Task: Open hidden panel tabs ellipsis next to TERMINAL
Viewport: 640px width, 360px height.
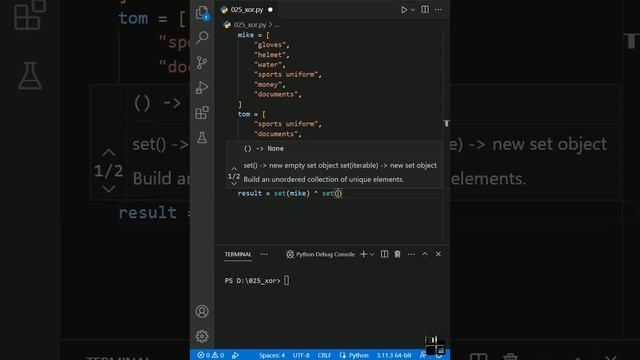Action: pos(264,254)
